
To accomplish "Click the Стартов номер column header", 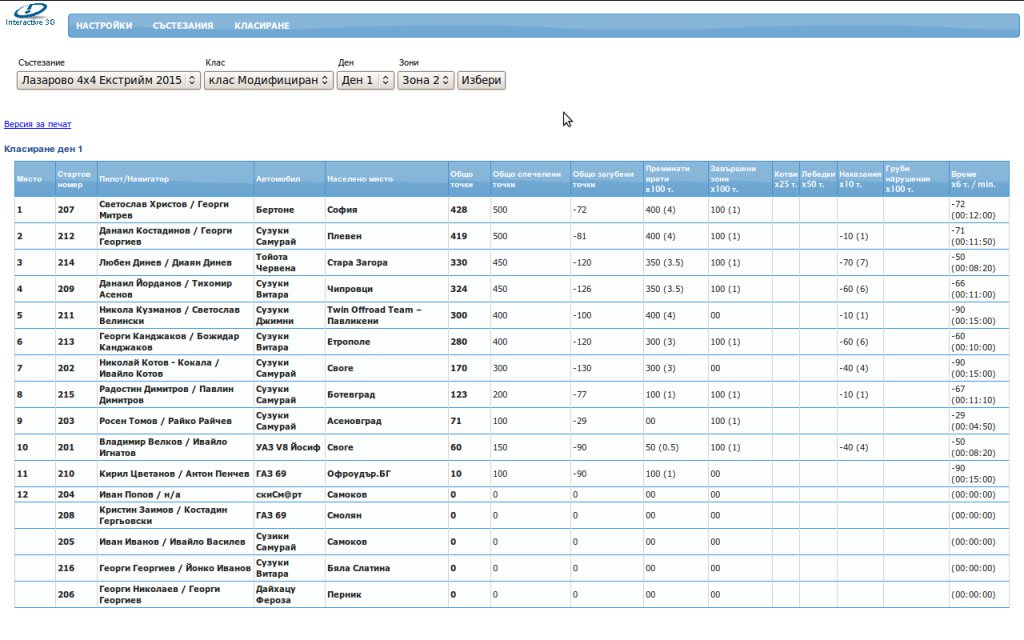I will [75, 179].
